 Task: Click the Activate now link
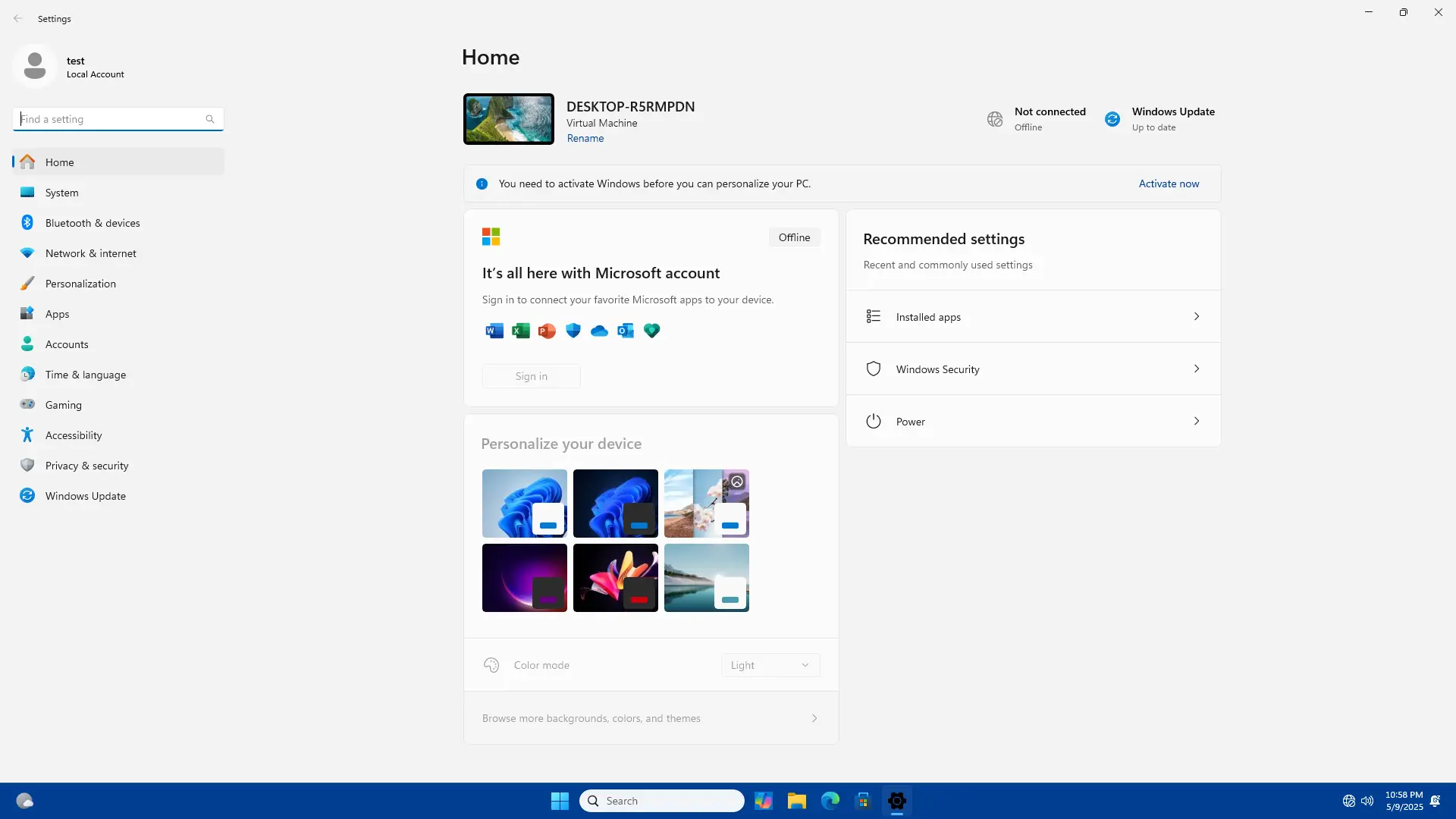[x=1169, y=184]
